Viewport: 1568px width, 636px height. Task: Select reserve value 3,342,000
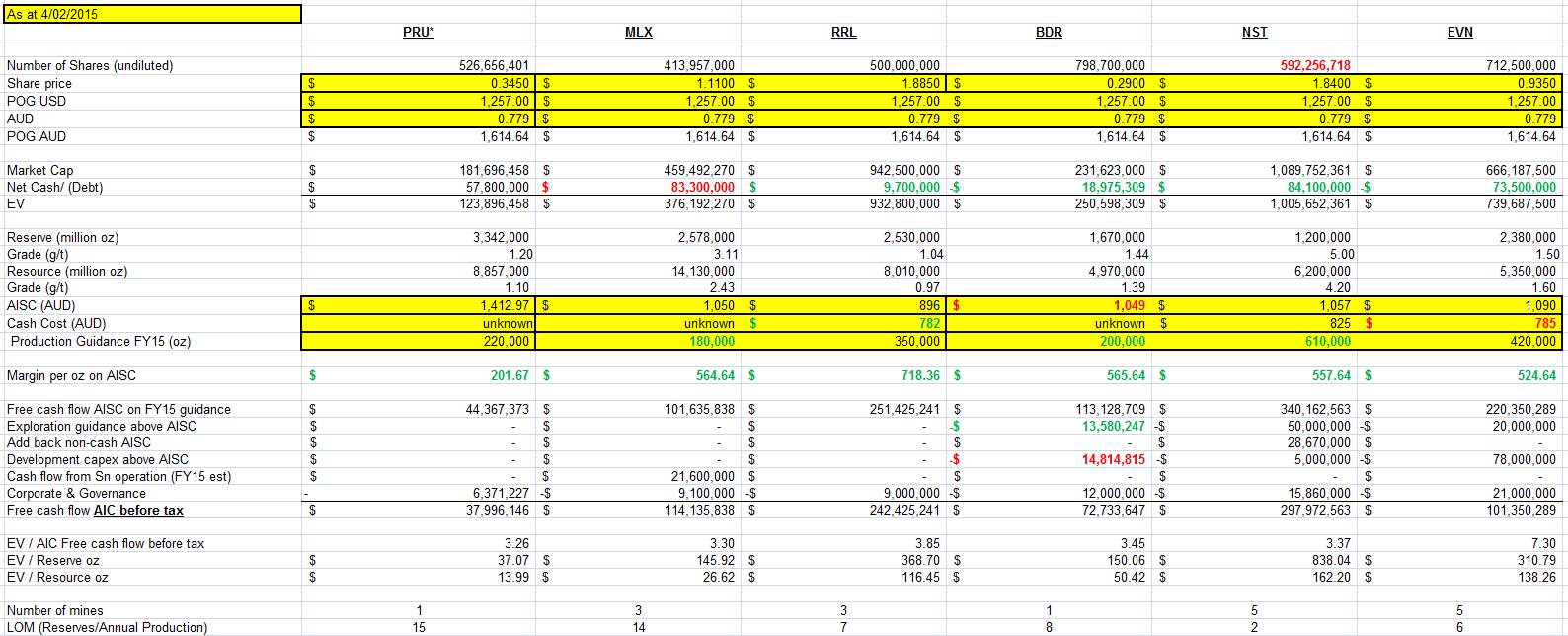click(x=501, y=238)
